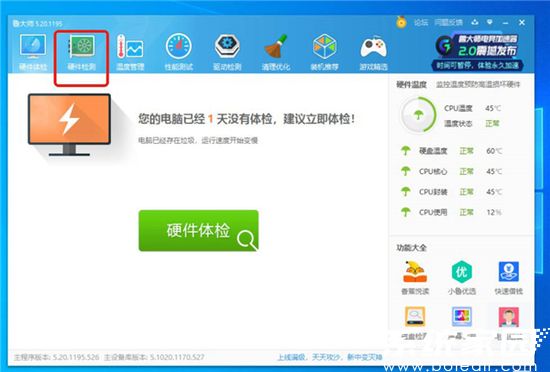Screen dimensions: 550x372
Task: Click the 电竞加速器 2.0 promo banner
Action: [x=477, y=52]
